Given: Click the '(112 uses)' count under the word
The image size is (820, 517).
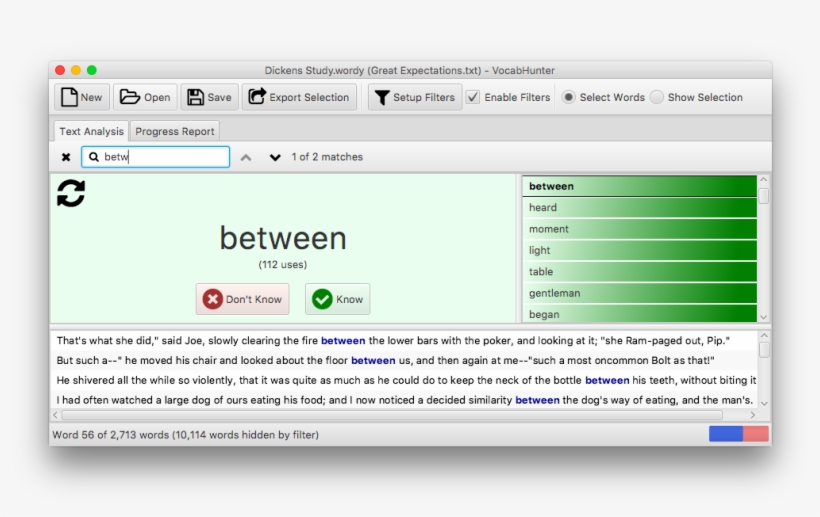Looking at the screenshot, I should 282,265.
